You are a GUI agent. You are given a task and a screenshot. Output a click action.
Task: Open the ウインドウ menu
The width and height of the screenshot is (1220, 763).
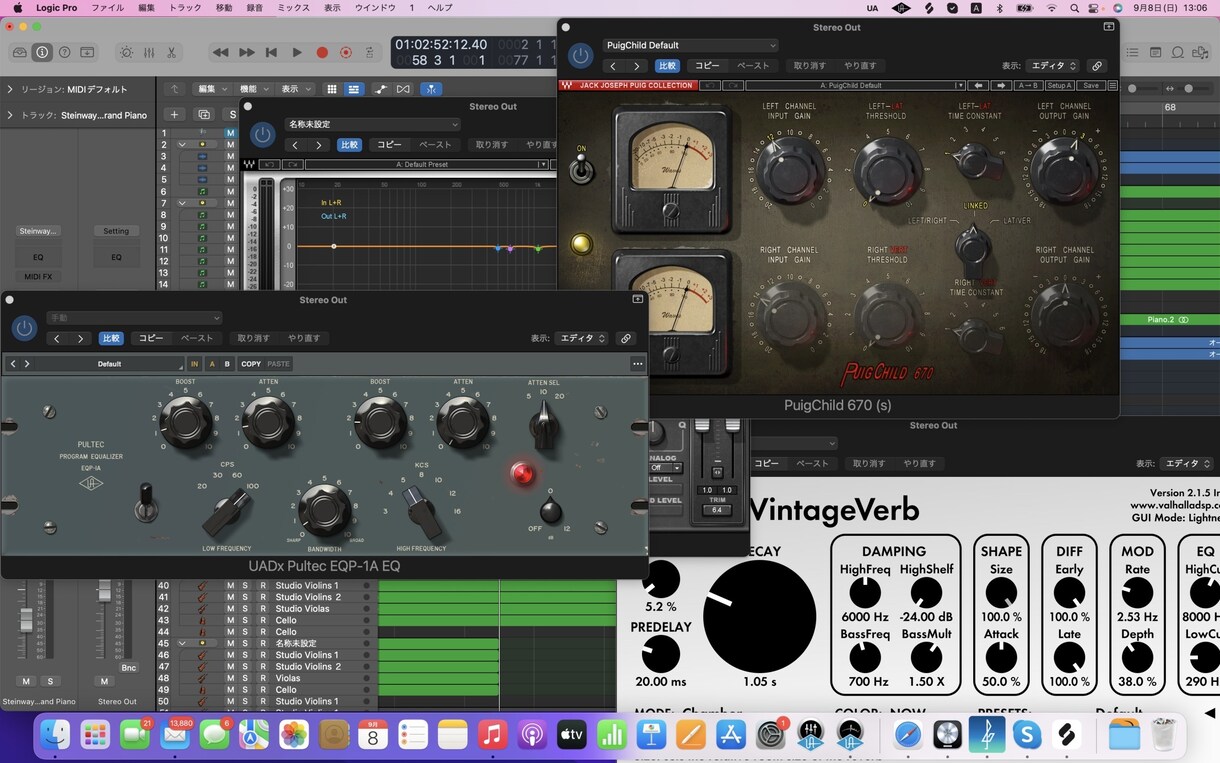(x=374, y=8)
